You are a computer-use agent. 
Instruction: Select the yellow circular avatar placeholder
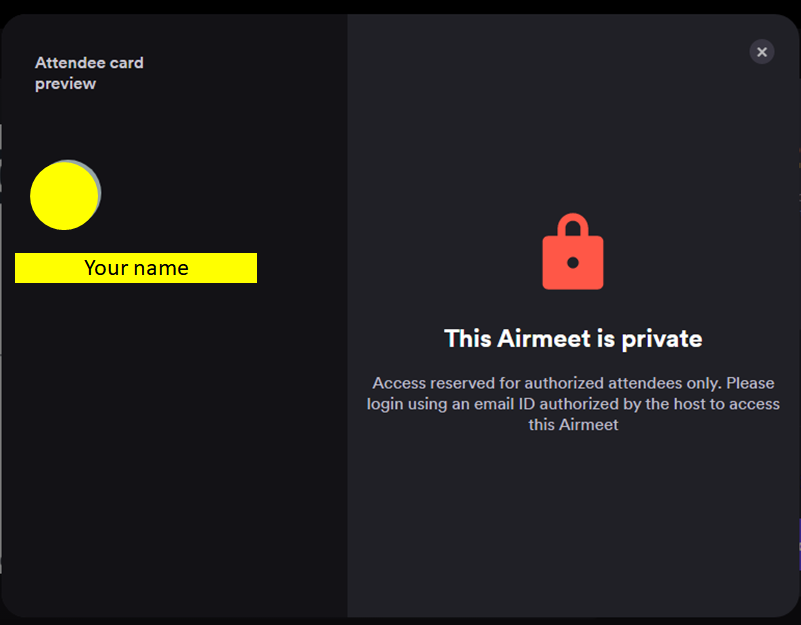64,196
